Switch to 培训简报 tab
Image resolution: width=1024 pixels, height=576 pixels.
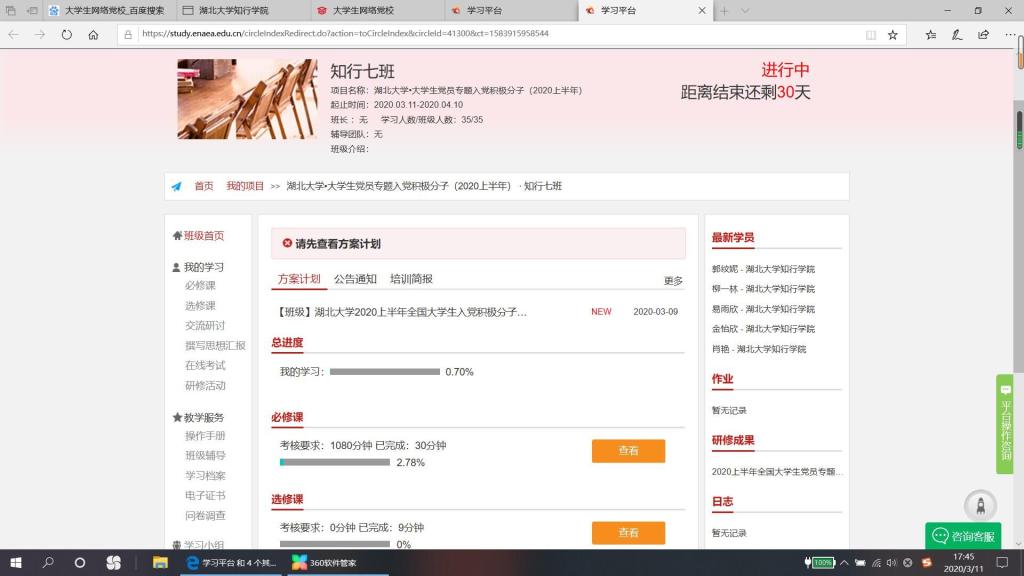[x=411, y=279]
